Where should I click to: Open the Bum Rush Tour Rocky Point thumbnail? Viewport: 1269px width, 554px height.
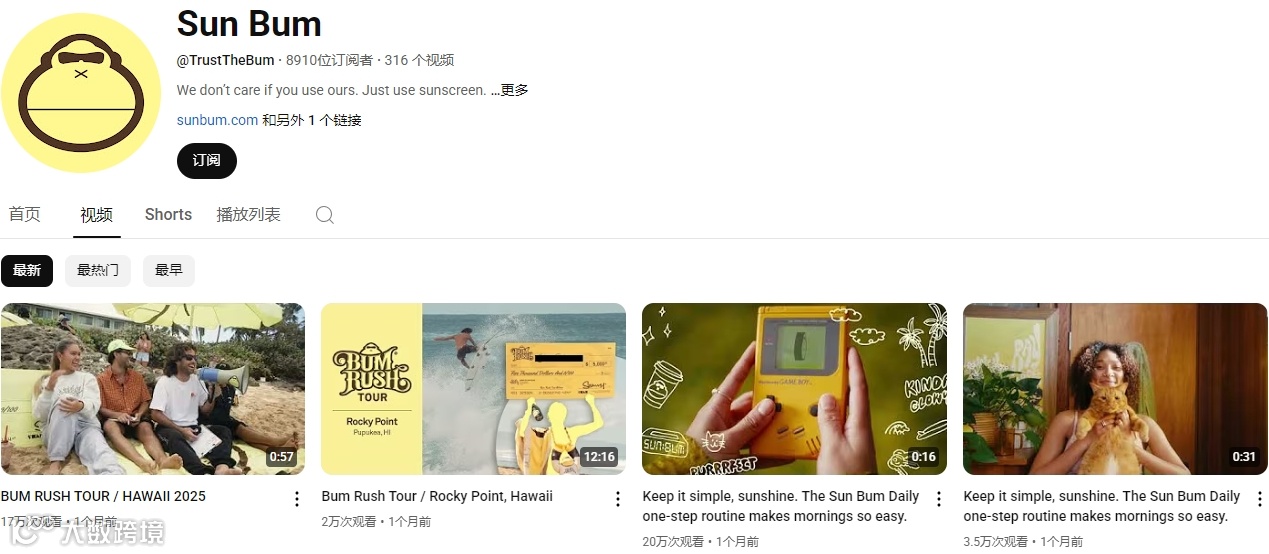tap(474, 389)
